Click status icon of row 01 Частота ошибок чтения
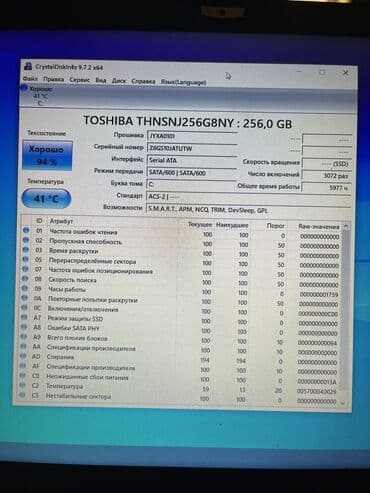The image size is (370, 493). tap(26, 230)
